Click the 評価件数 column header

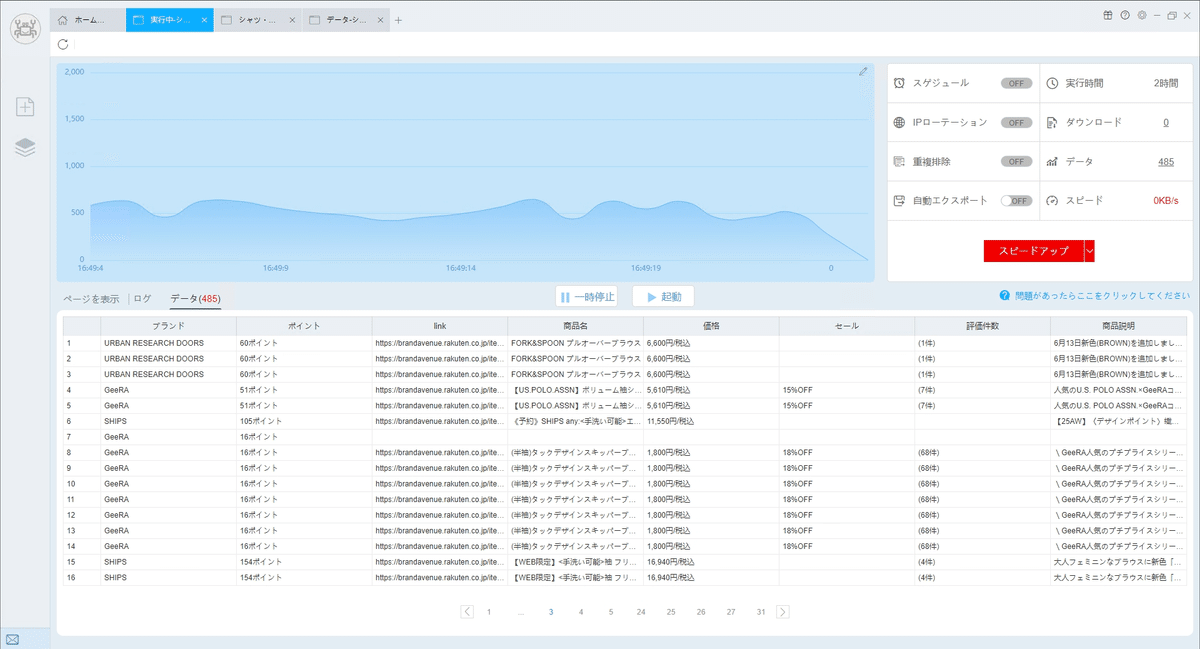982,326
